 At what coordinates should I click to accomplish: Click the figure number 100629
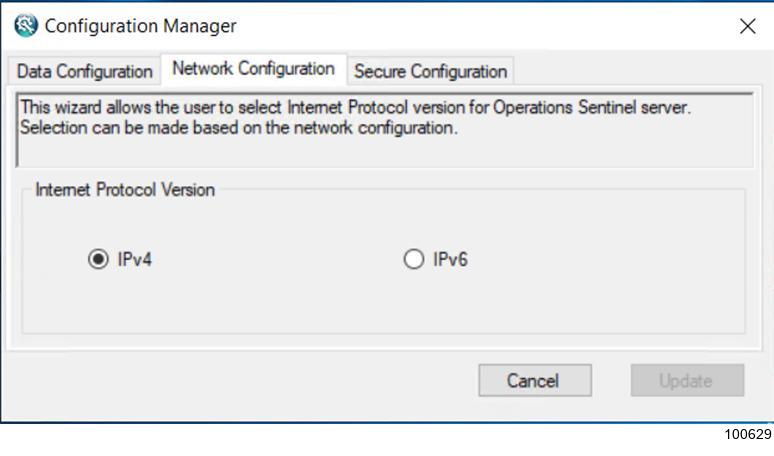coord(748,434)
